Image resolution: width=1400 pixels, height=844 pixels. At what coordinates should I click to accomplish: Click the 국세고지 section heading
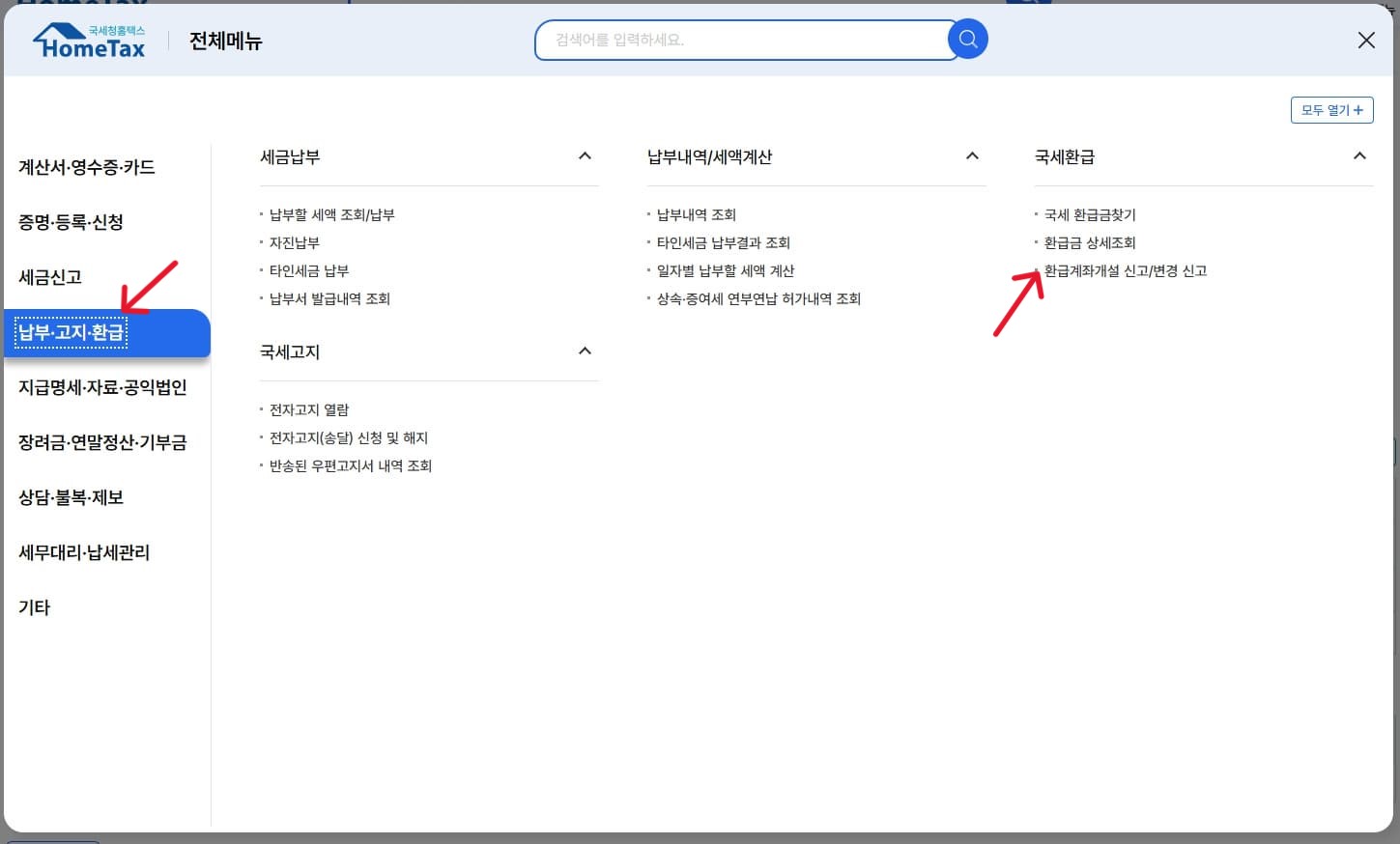pos(290,352)
